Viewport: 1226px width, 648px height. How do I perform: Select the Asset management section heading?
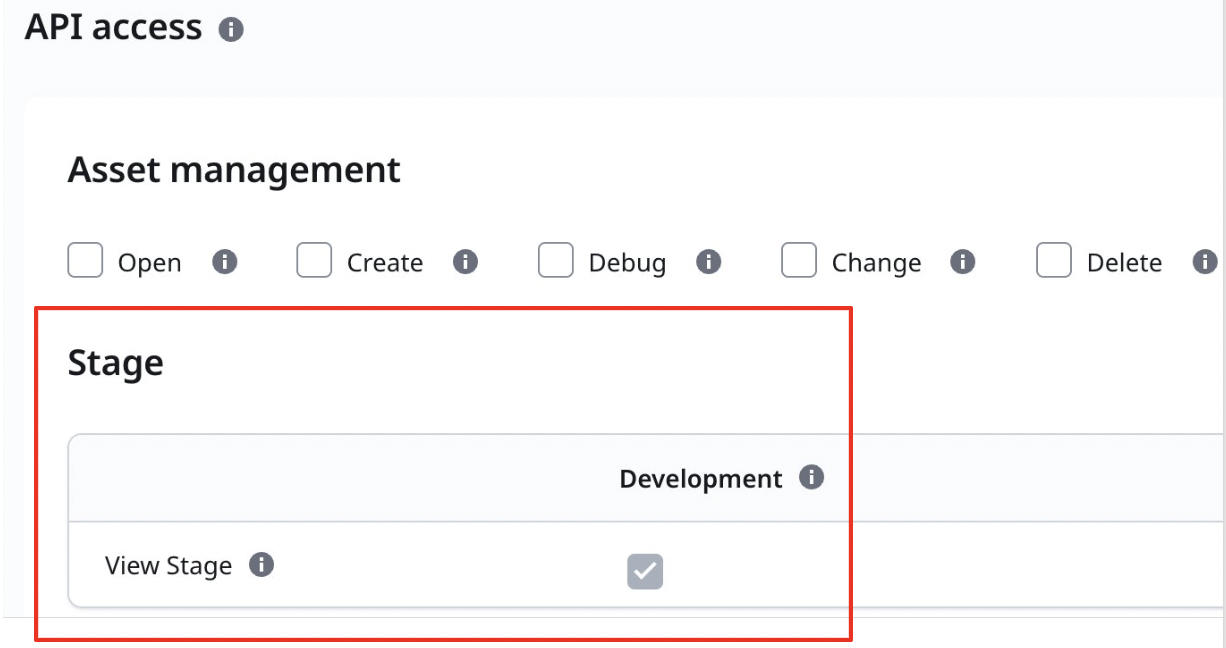click(x=233, y=169)
